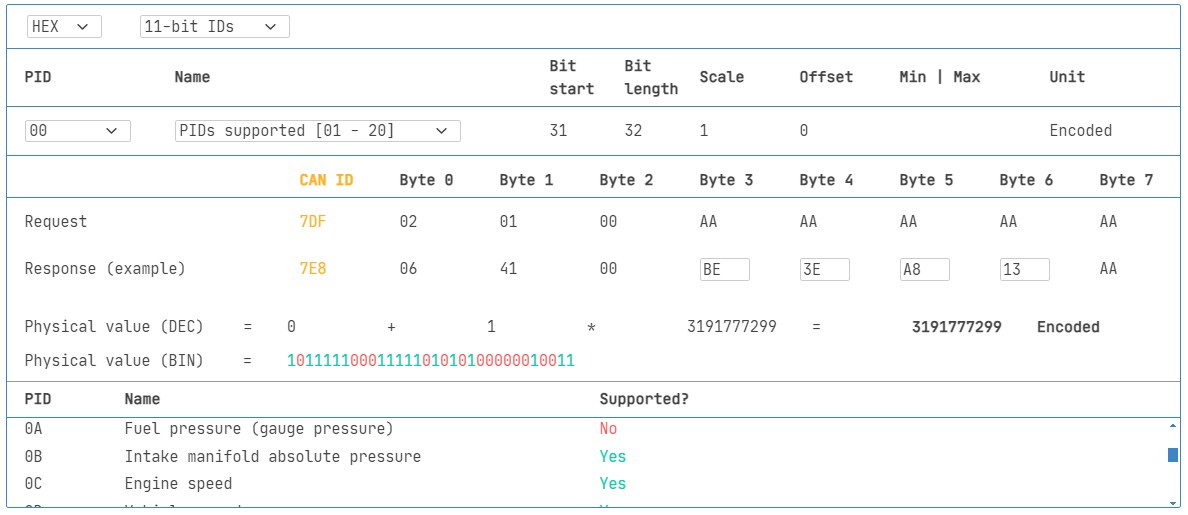Expand the PIDs supported [01 - 20] dropdown
The width and height of the screenshot is (1188, 515).
(317, 130)
